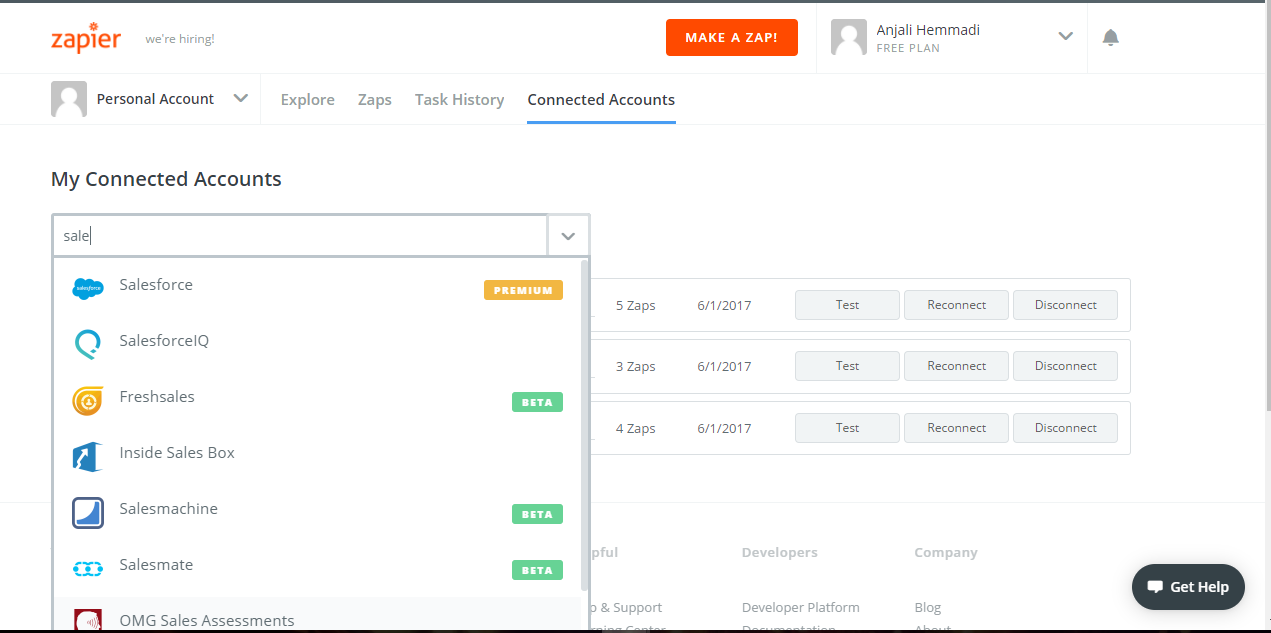
Task: Test the account with 3 Zaps
Action: 847,366
